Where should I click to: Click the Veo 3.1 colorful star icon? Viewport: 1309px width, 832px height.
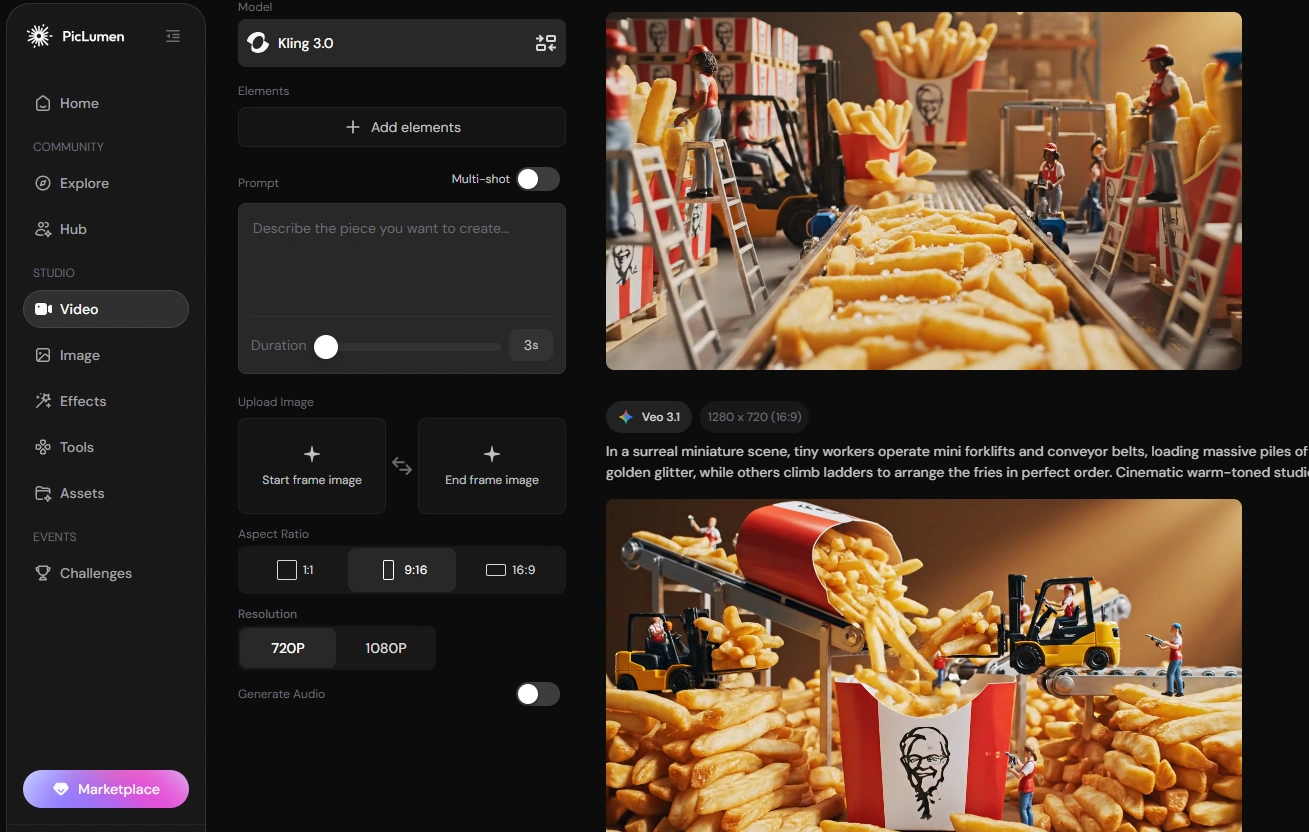[x=626, y=417]
